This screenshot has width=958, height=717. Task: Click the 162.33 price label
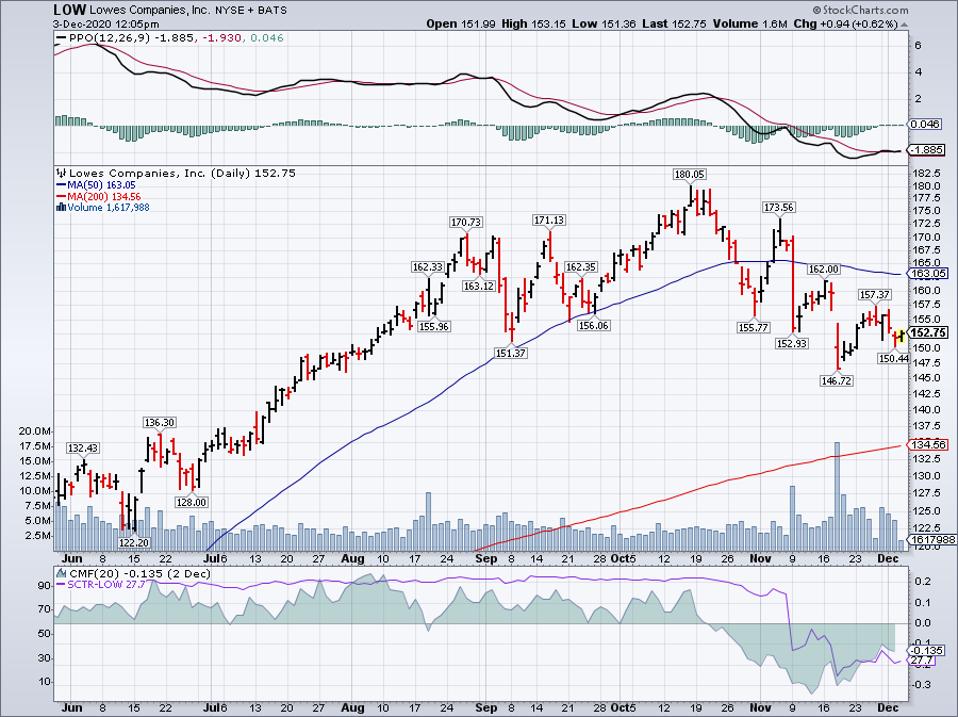pyautogui.click(x=428, y=267)
